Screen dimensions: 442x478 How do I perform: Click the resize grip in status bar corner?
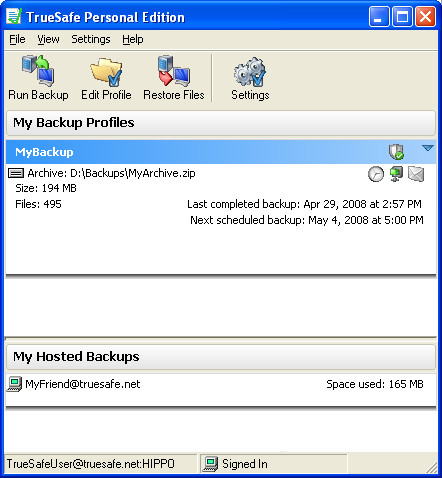pyautogui.click(x=432, y=467)
